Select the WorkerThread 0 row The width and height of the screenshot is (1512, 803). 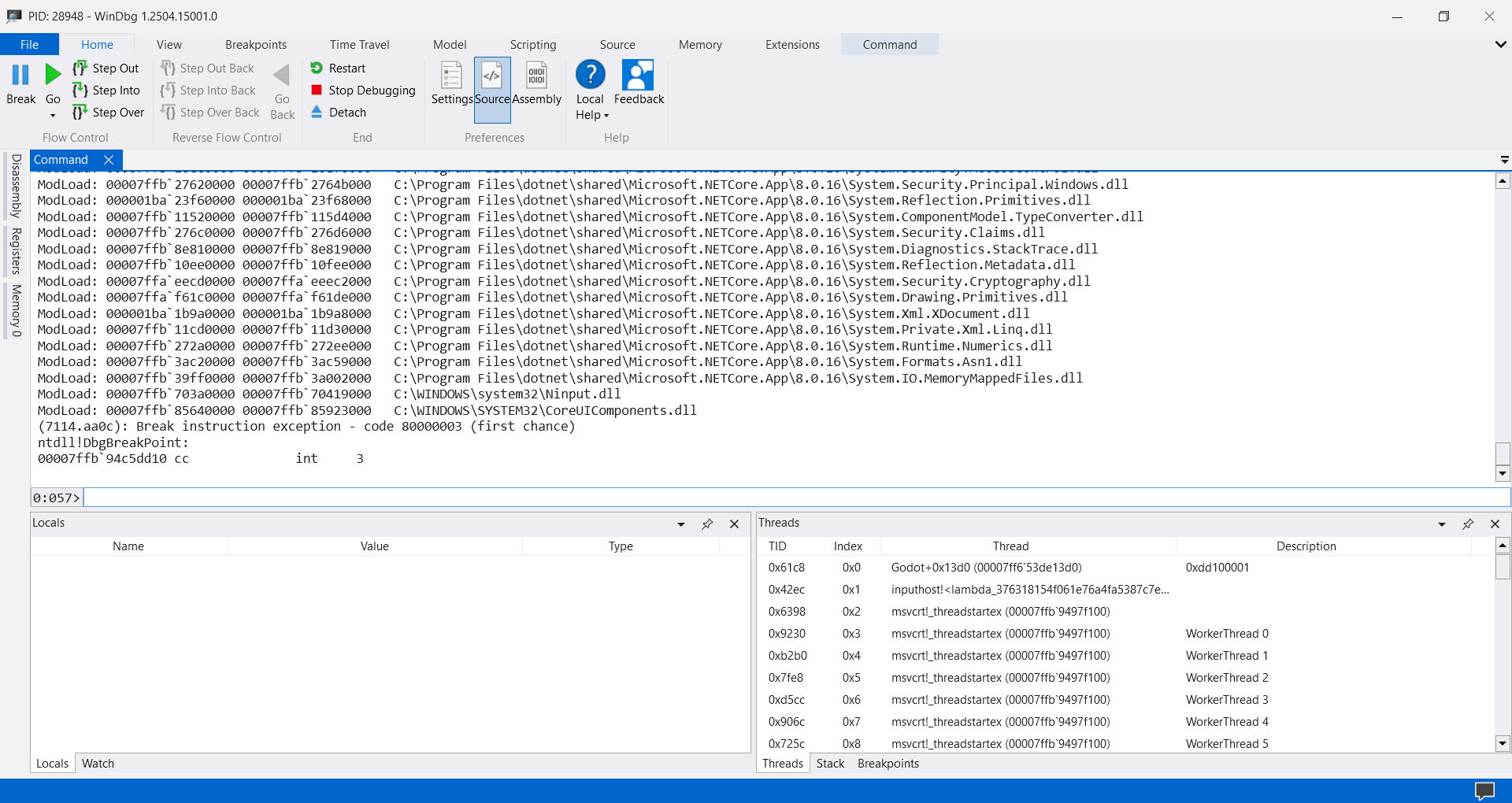pyautogui.click(x=1126, y=634)
